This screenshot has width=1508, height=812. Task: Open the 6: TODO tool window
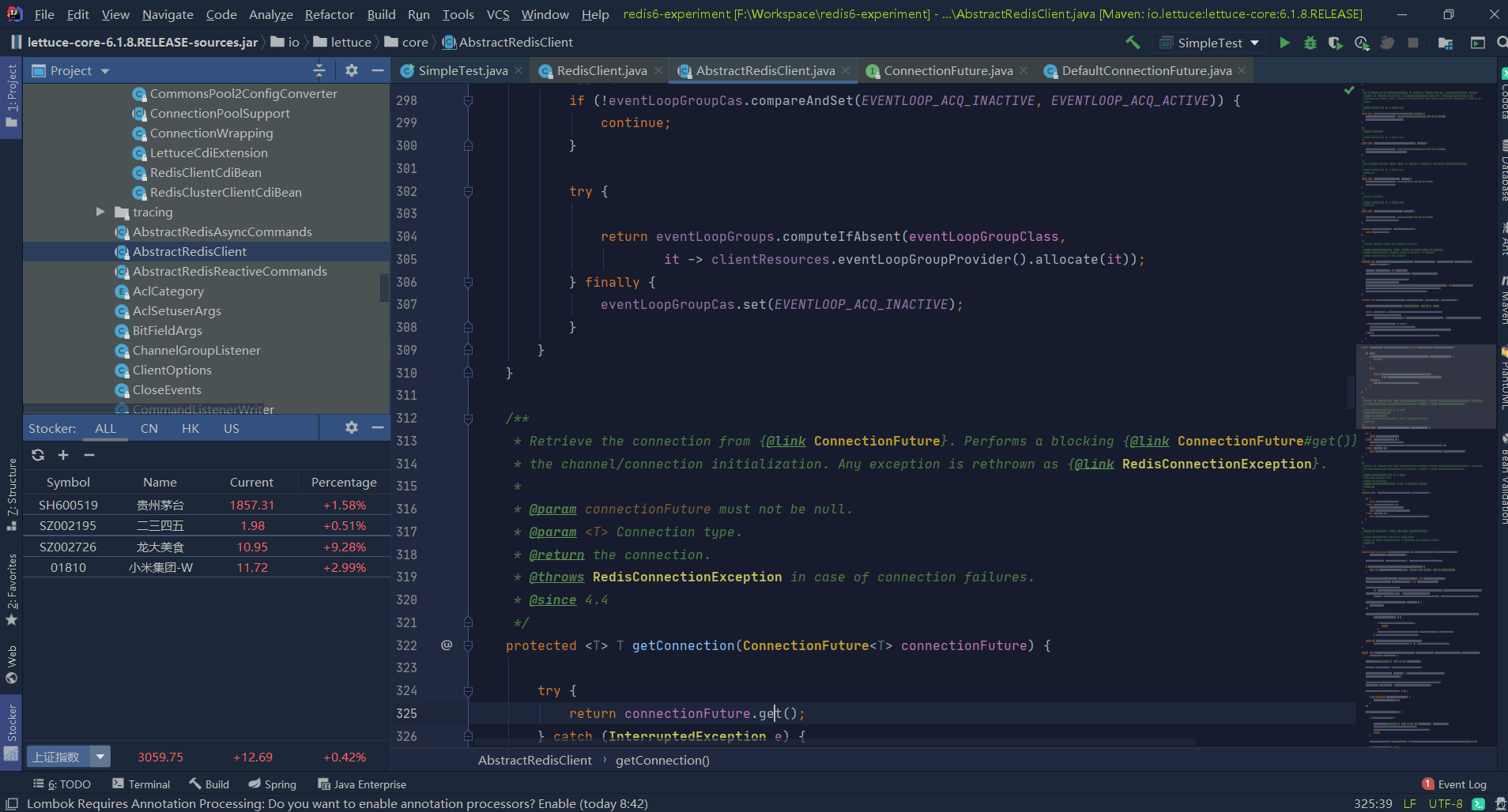(x=62, y=784)
